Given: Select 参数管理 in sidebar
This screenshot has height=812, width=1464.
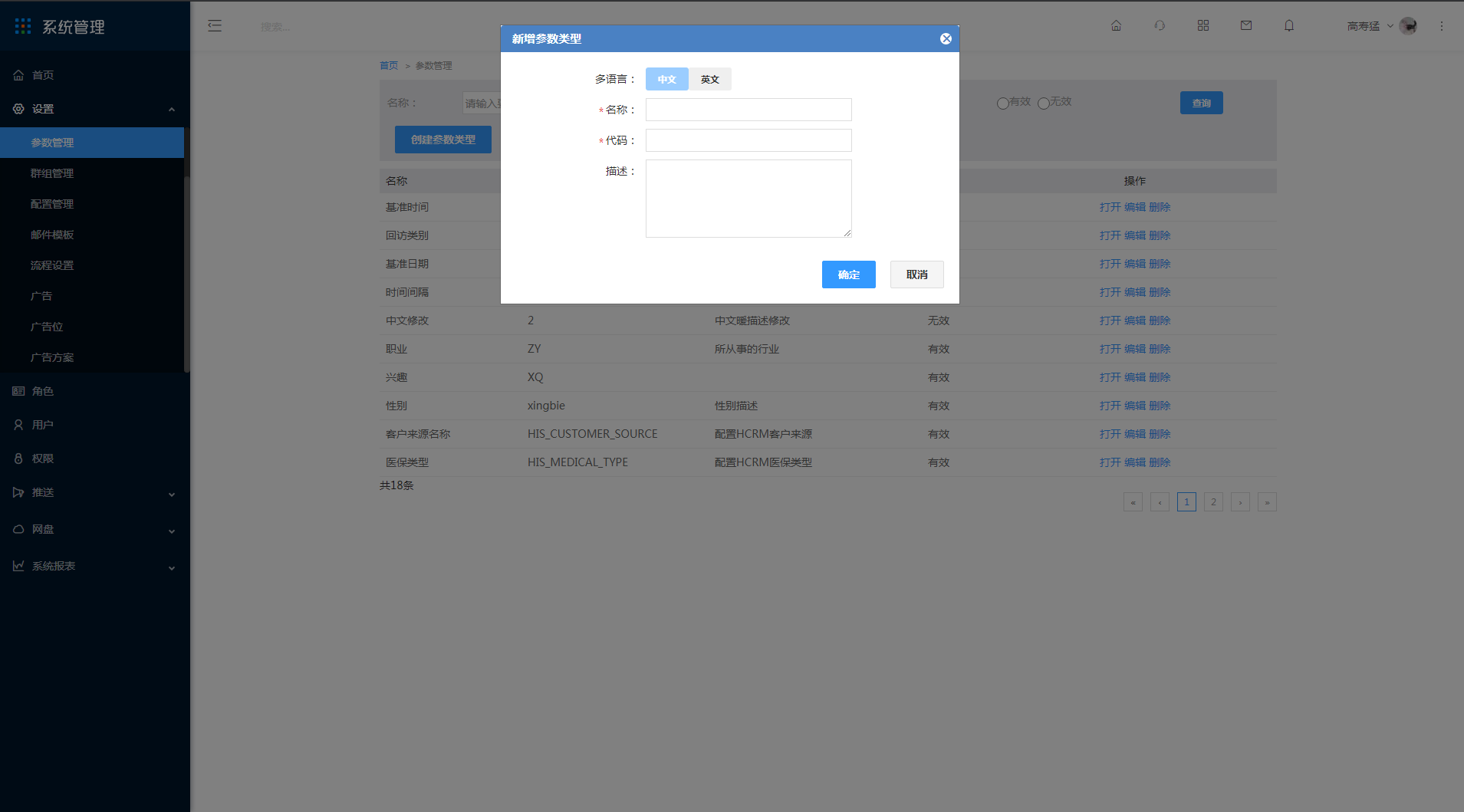Looking at the screenshot, I should pyautogui.click(x=92, y=143).
